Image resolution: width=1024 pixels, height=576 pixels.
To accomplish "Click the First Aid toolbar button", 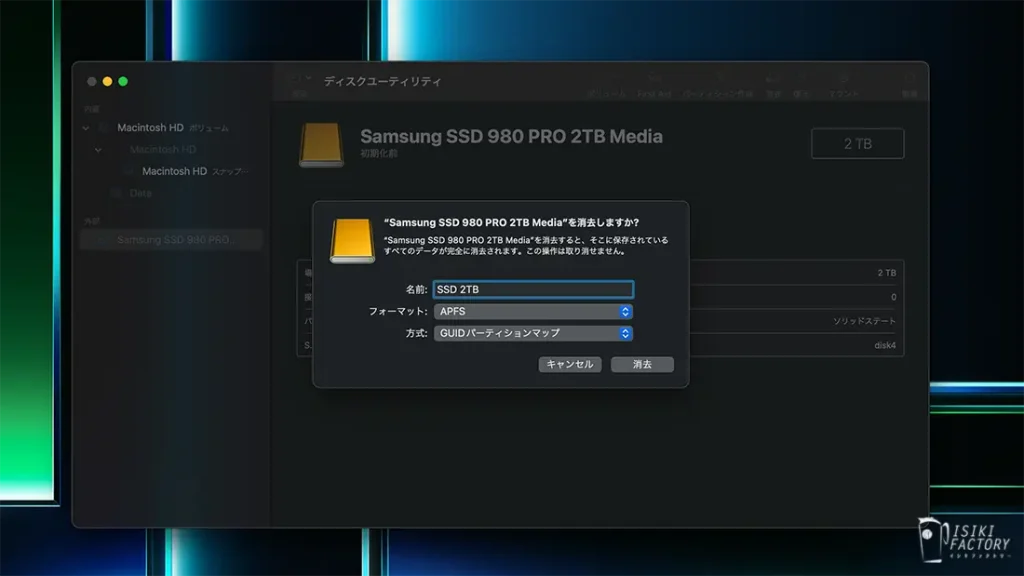I will (654, 86).
